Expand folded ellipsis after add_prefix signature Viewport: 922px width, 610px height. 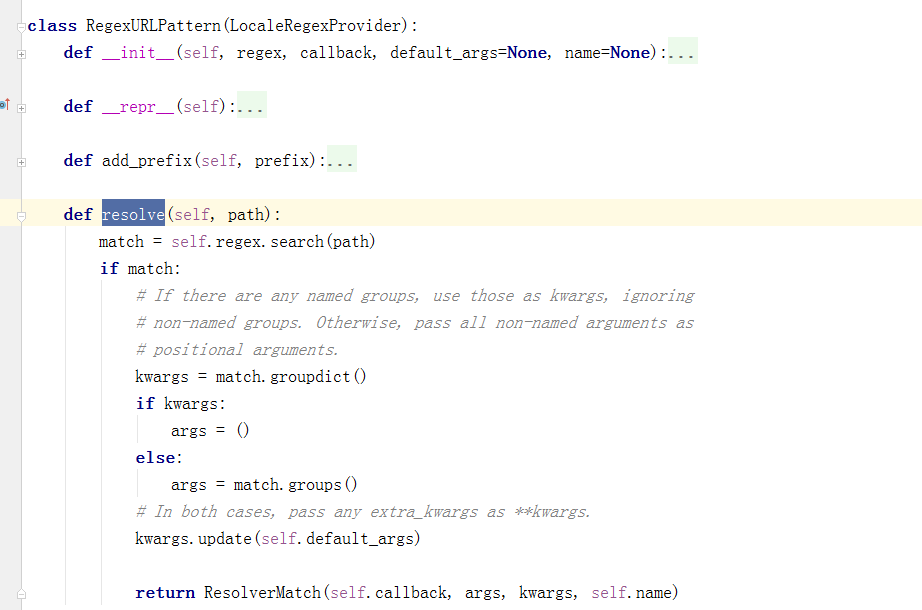[x=342, y=159]
